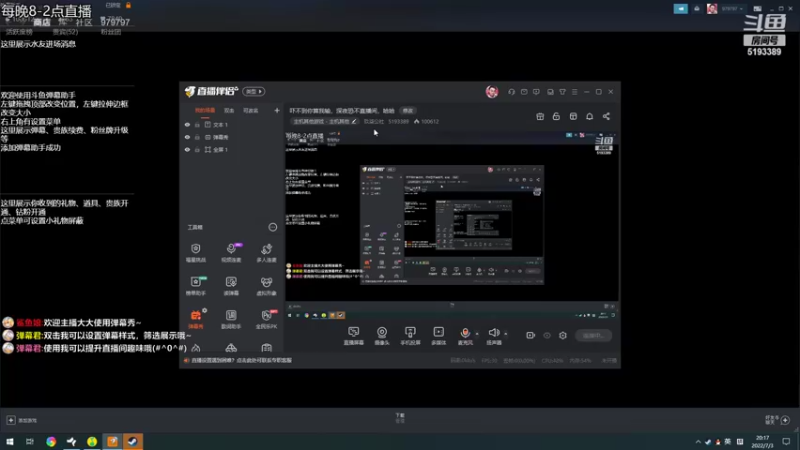The image size is (800, 450).
Task: Open the first tool in second toolbox row
Action: coord(195,286)
